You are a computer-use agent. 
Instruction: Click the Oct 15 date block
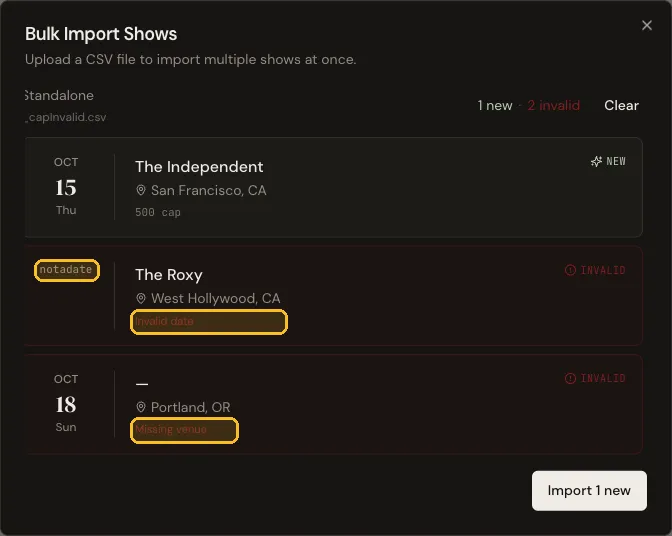pos(66,186)
